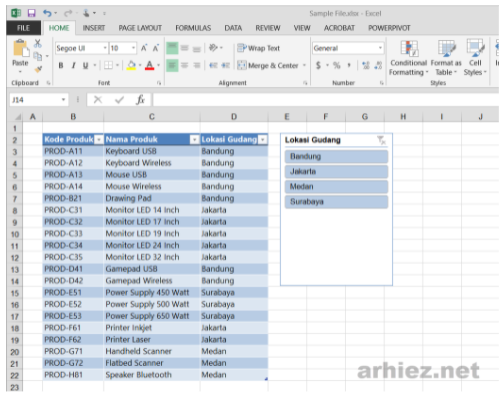Switch to the DATA tab

point(233,28)
